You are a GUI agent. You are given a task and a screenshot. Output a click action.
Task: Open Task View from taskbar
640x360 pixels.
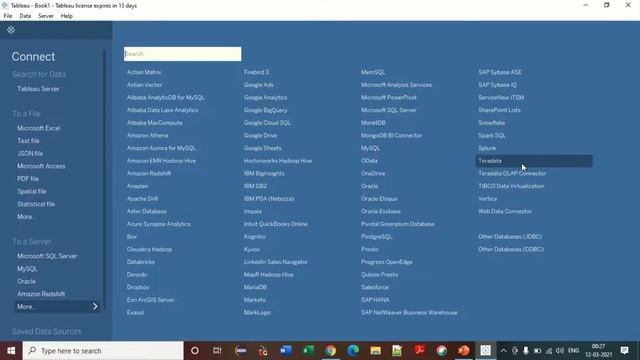click(217, 351)
